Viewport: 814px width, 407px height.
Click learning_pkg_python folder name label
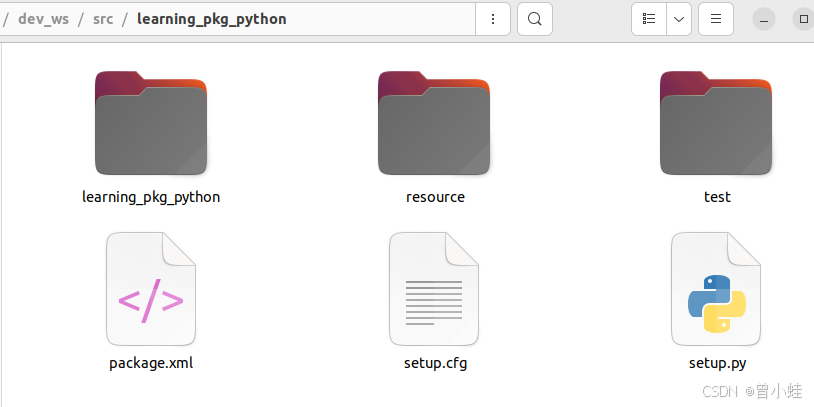click(x=151, y=197)
